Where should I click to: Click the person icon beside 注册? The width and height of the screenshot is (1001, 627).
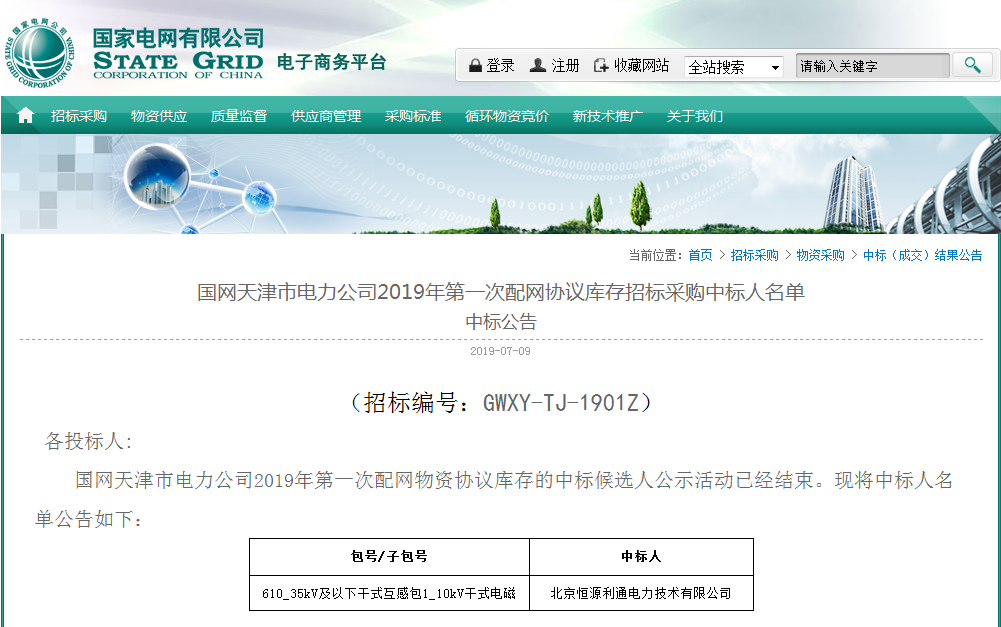(538, 65)
